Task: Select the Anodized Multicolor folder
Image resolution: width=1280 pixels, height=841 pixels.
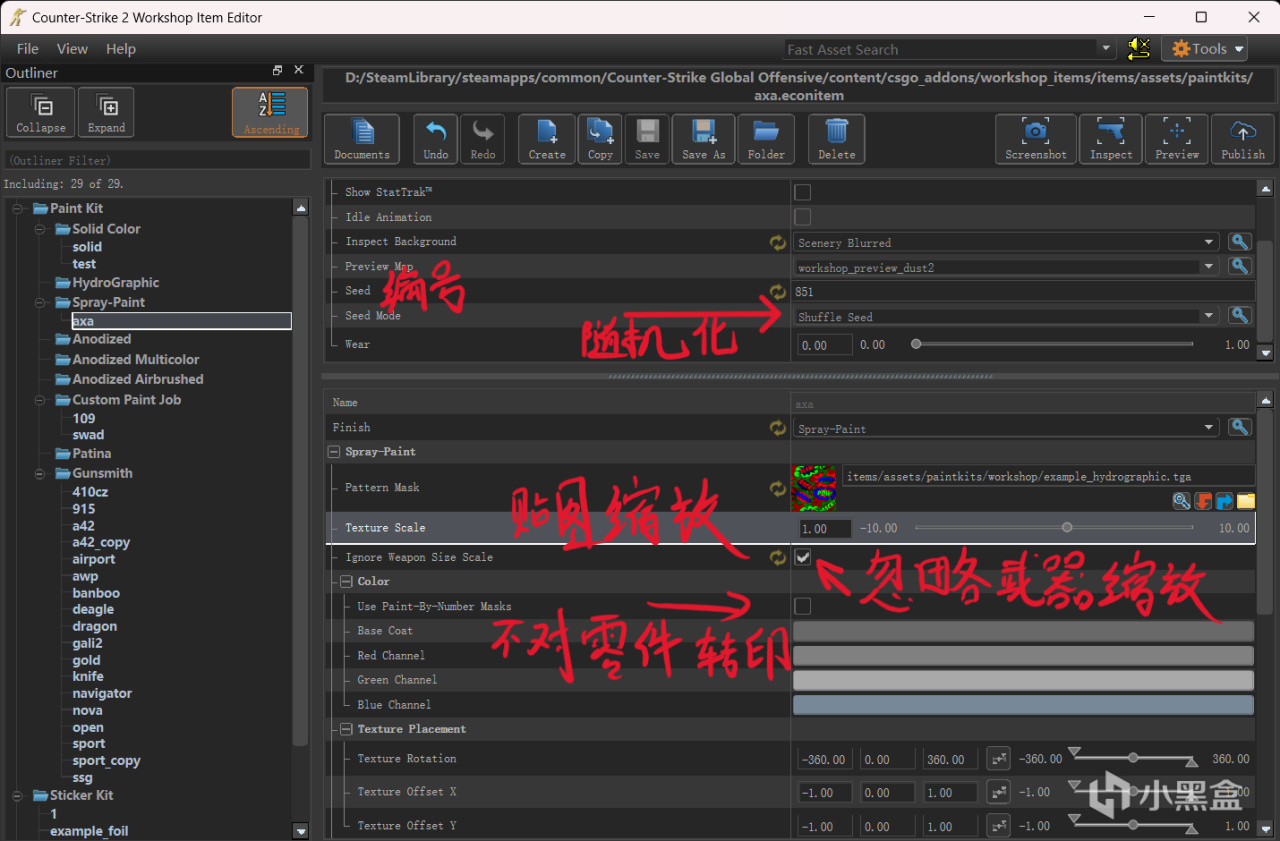Action: pyautogui.click(x=135, y=359)
